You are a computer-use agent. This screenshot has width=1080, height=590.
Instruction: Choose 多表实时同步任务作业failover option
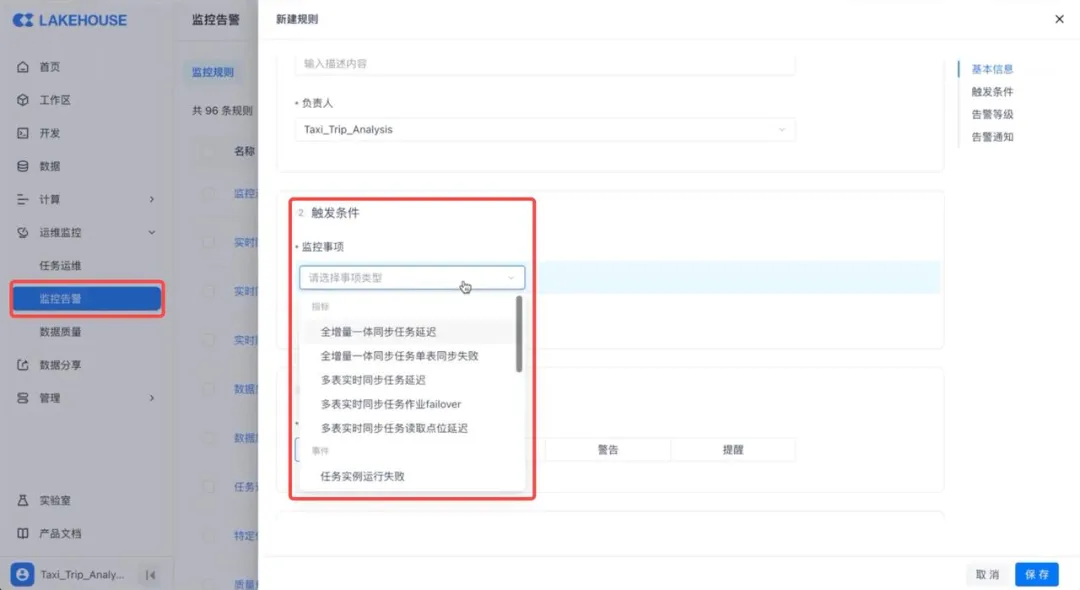[390, 404]
